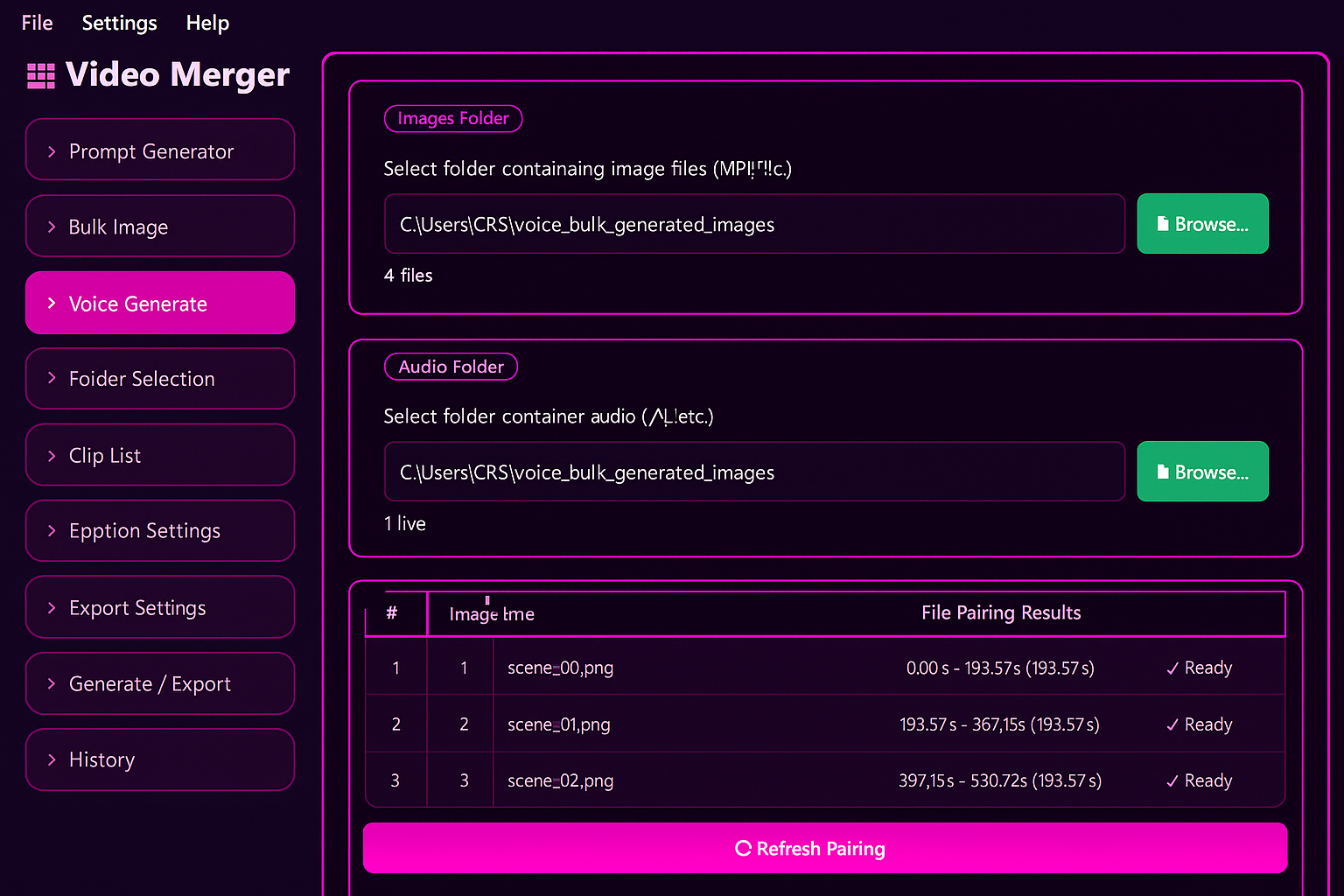Click the Images Folder path input field
The height and width of the screenshot is (896, 1344).
click(x=754, y=224)
